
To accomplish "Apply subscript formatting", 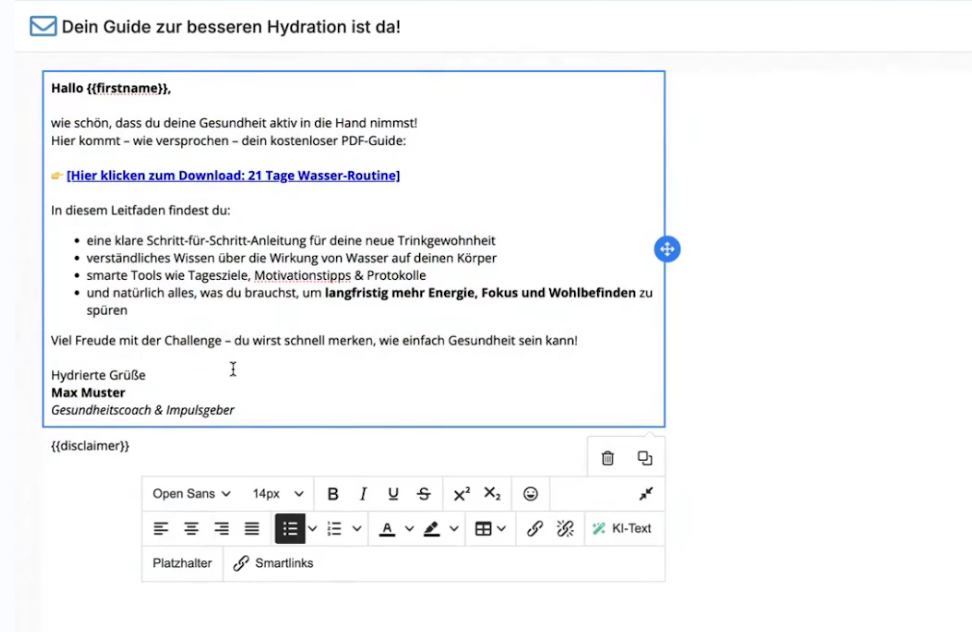I will 492,494.
